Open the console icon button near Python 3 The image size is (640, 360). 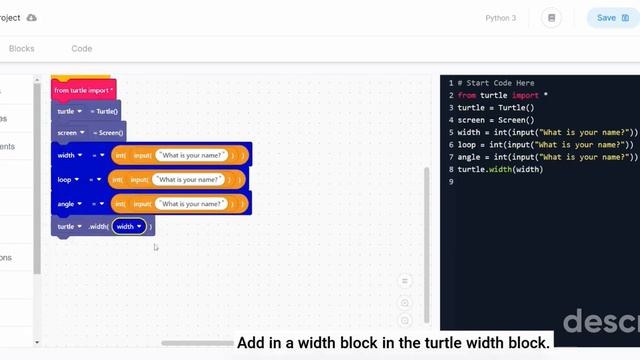(x=551, y=18)
